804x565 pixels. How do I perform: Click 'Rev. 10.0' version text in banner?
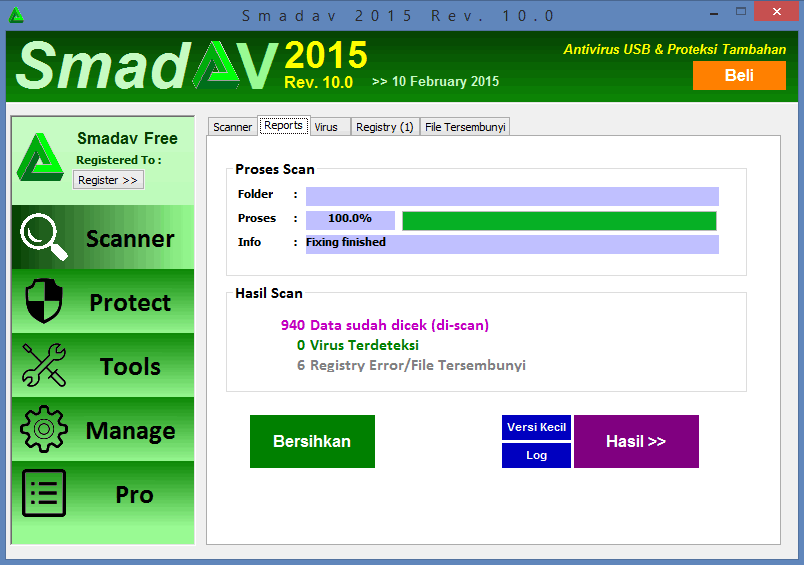318,82
